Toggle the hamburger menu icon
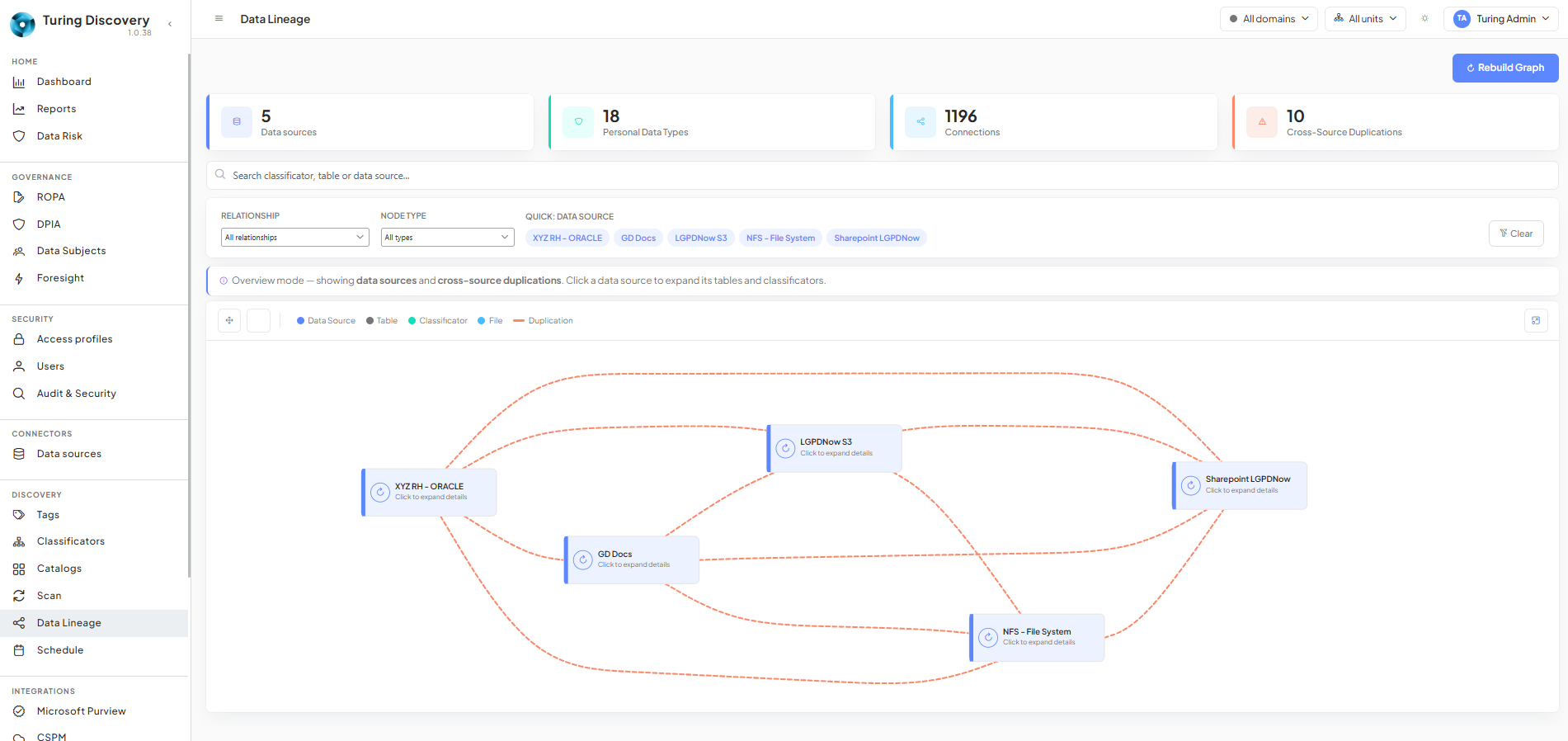This screenshot has width=1568, height=741. 219,18
